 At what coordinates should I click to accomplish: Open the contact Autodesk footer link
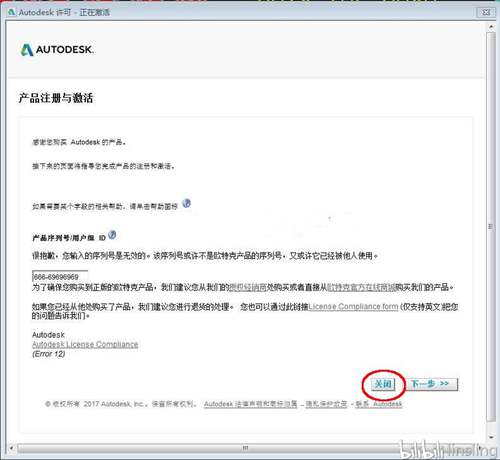(379, 404)
